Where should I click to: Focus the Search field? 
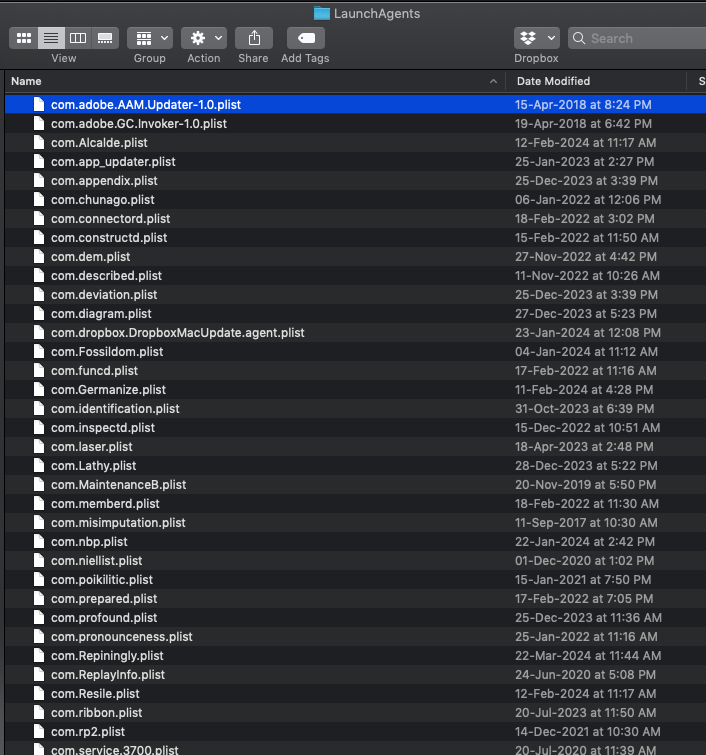click(637, 38)
